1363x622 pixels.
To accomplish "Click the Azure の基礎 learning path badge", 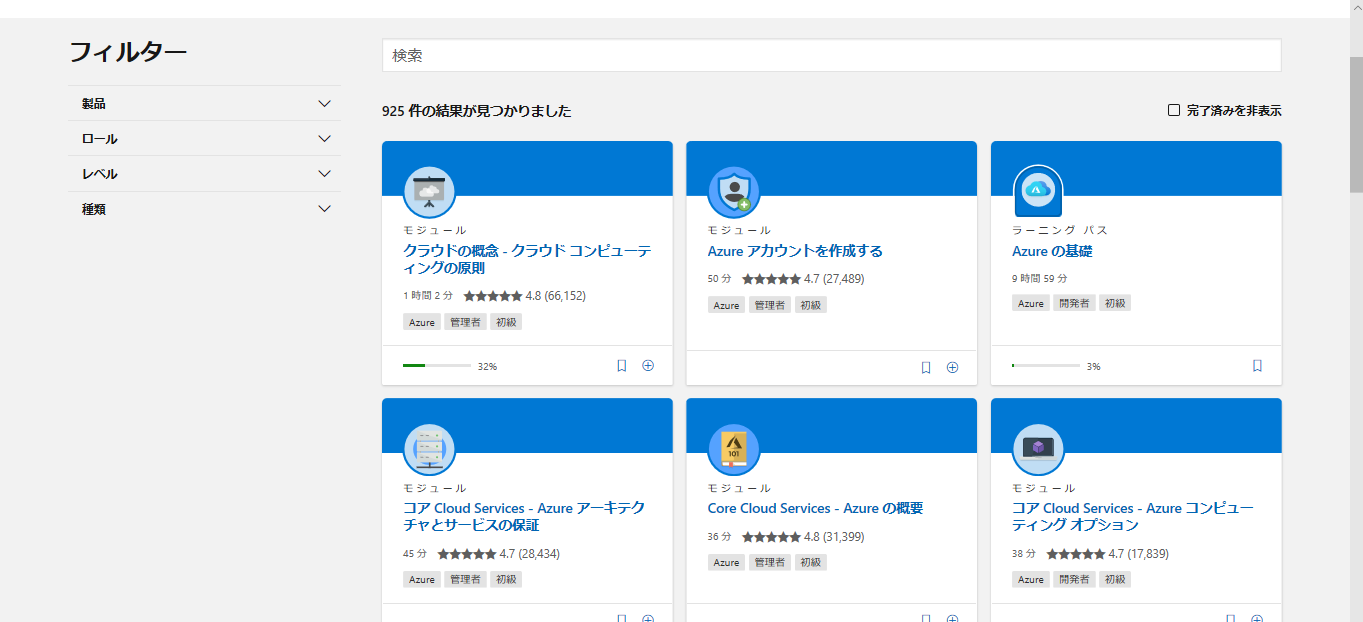I will (1038, 192).
